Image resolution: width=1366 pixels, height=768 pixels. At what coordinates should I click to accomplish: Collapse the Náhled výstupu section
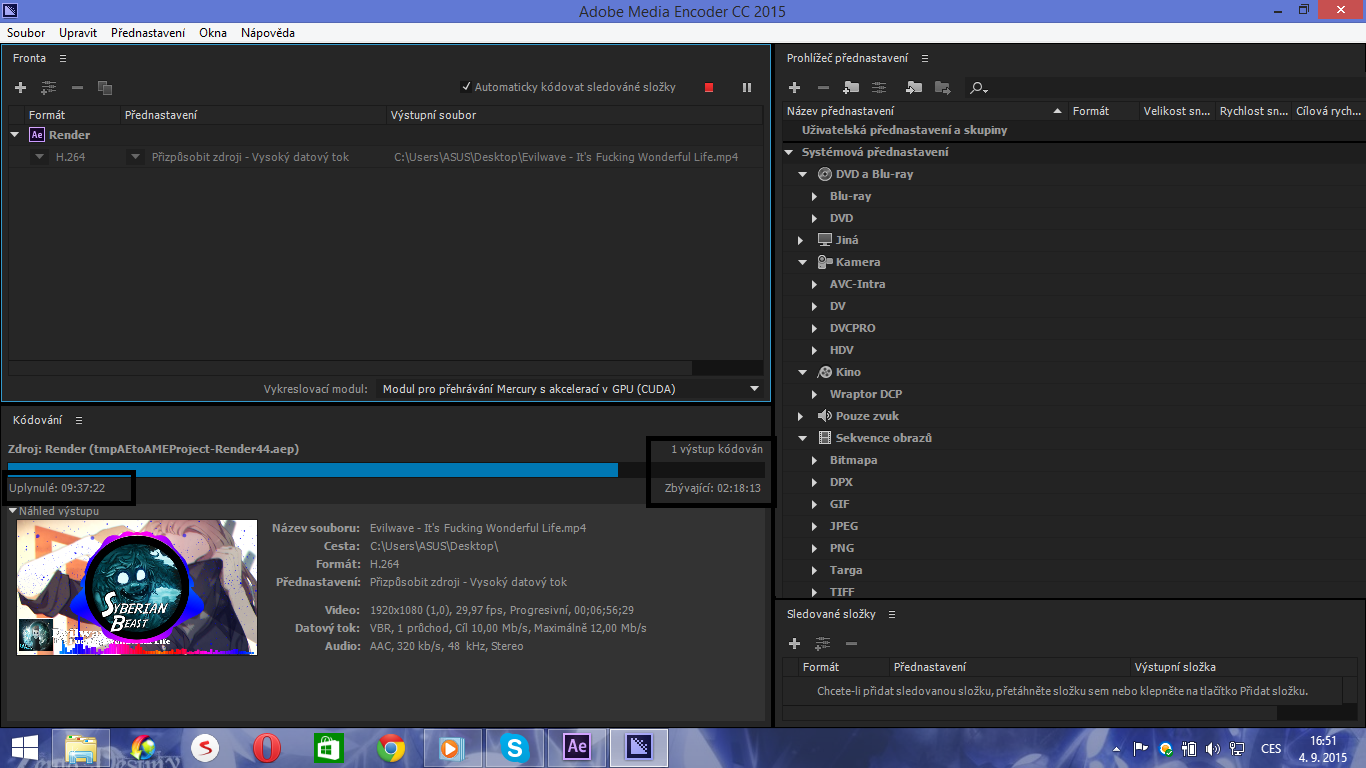[x=13, y=511]
